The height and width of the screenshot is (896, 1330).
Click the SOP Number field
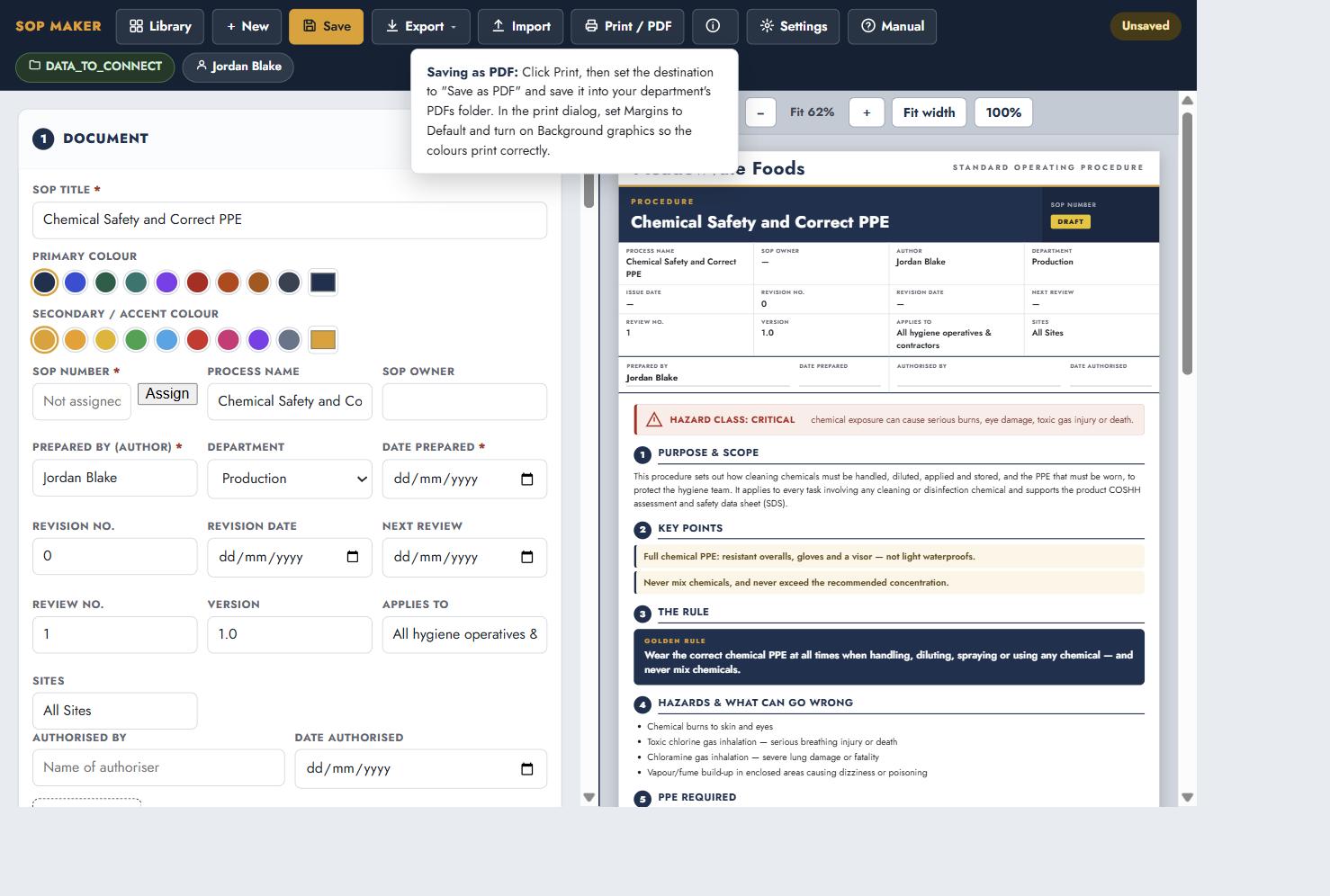tap(82, 401)
